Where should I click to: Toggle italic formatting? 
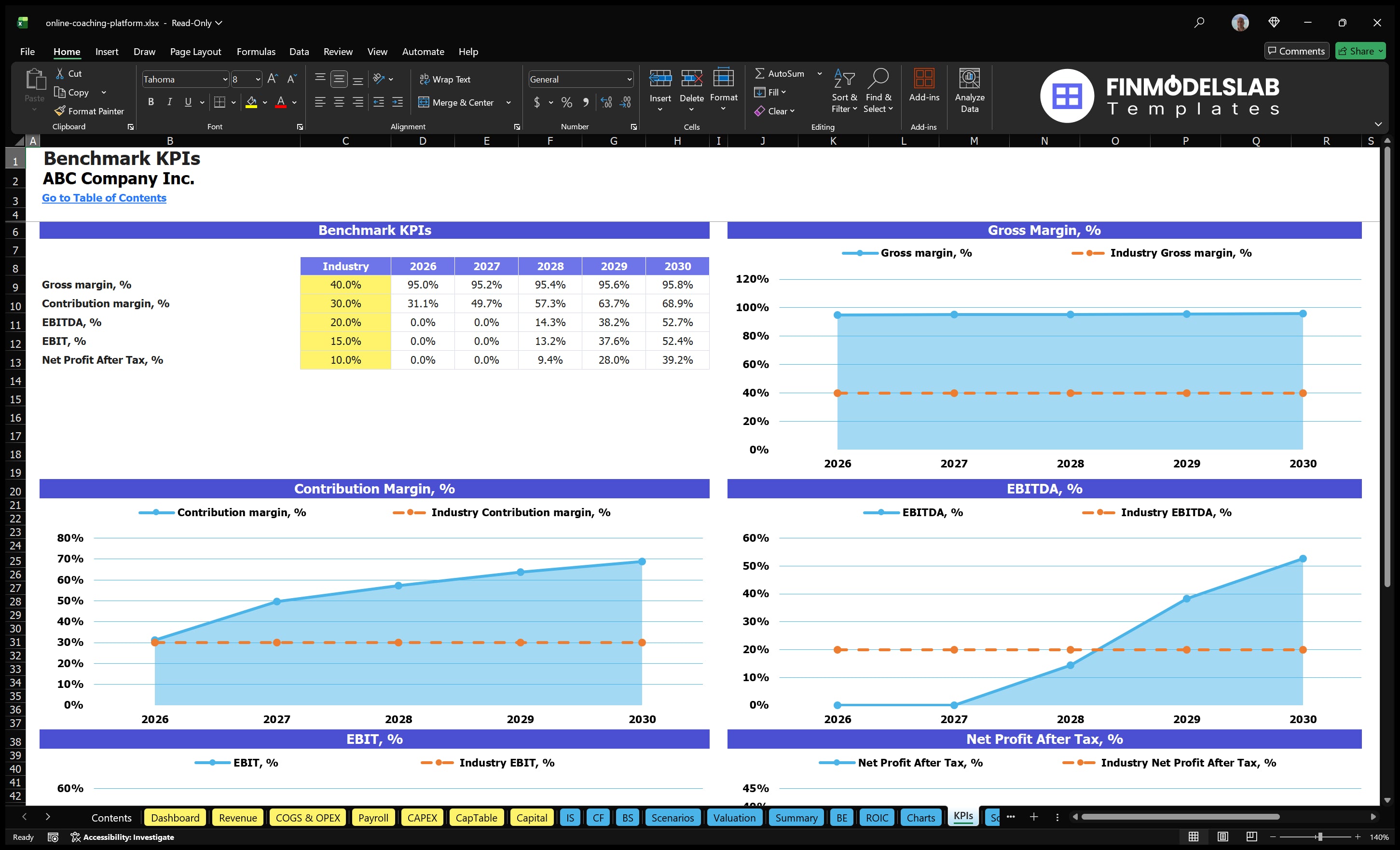pos(169,102)
